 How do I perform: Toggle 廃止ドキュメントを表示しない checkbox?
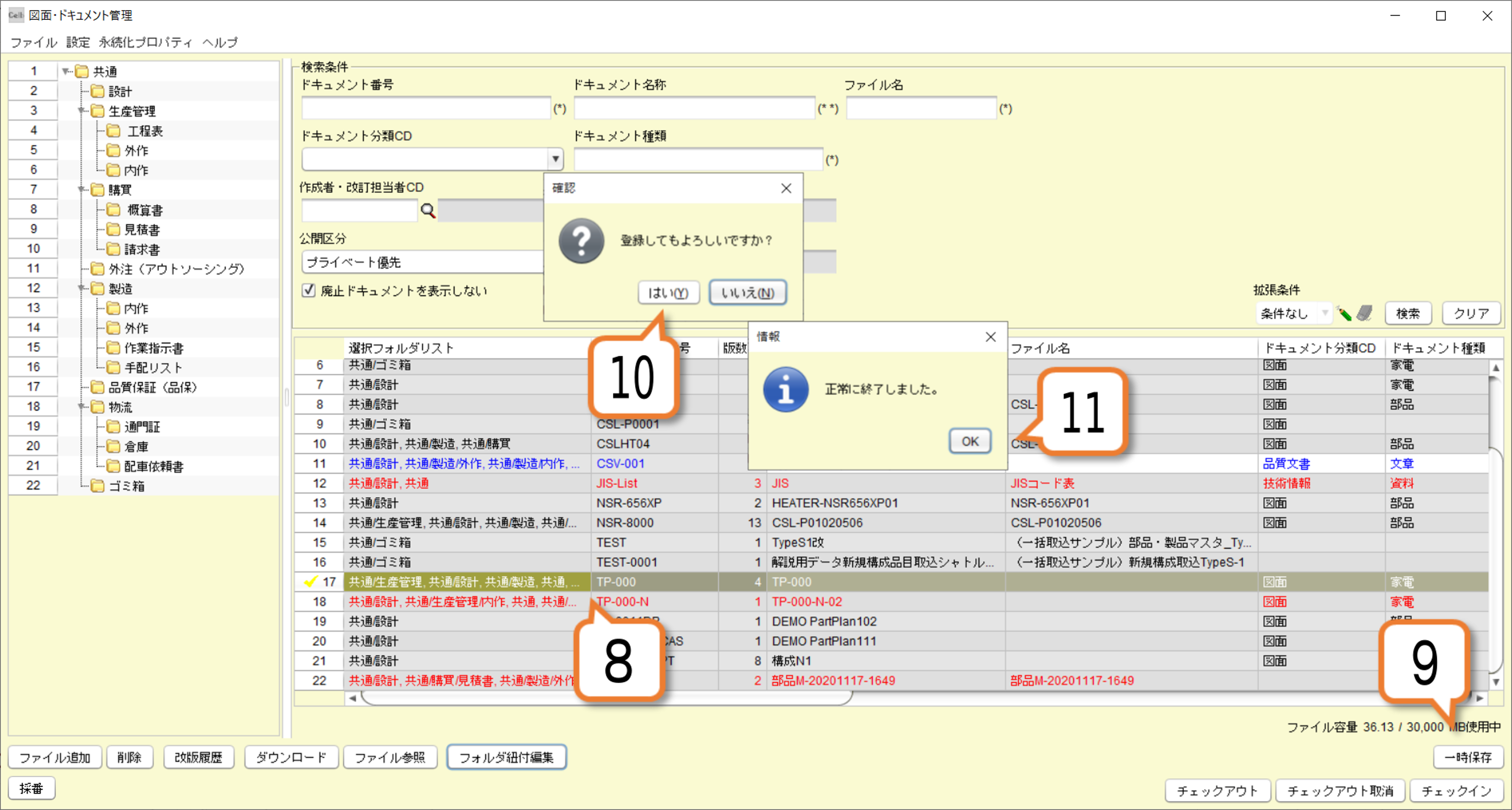pyautogui.click(x=309, y=290)
